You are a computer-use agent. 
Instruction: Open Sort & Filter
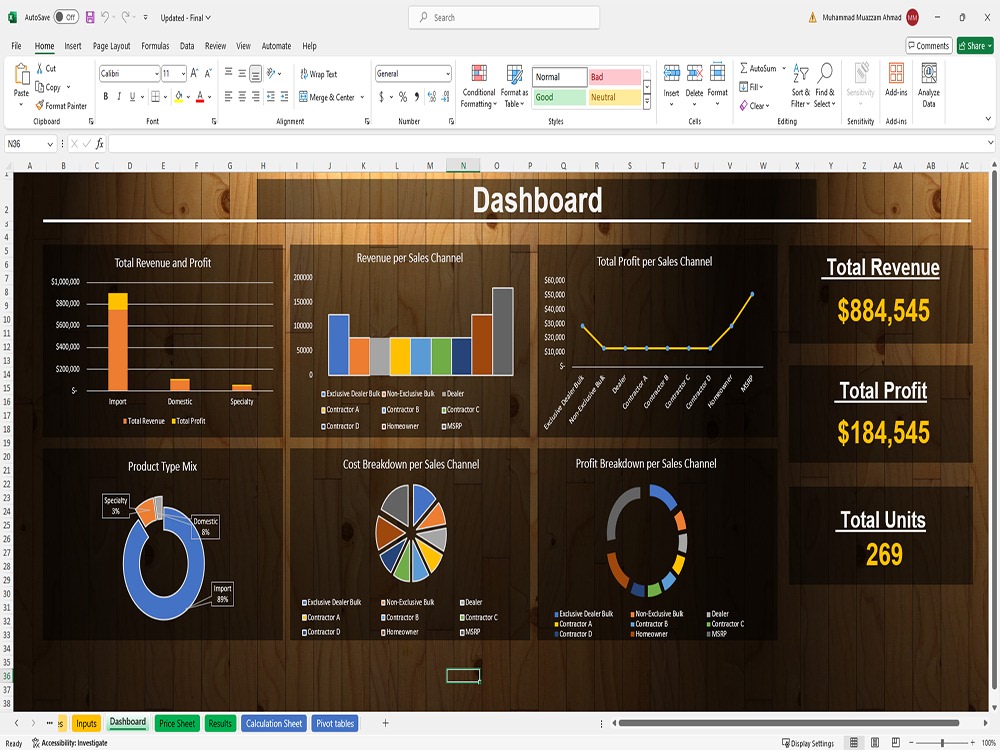[800, 85]
